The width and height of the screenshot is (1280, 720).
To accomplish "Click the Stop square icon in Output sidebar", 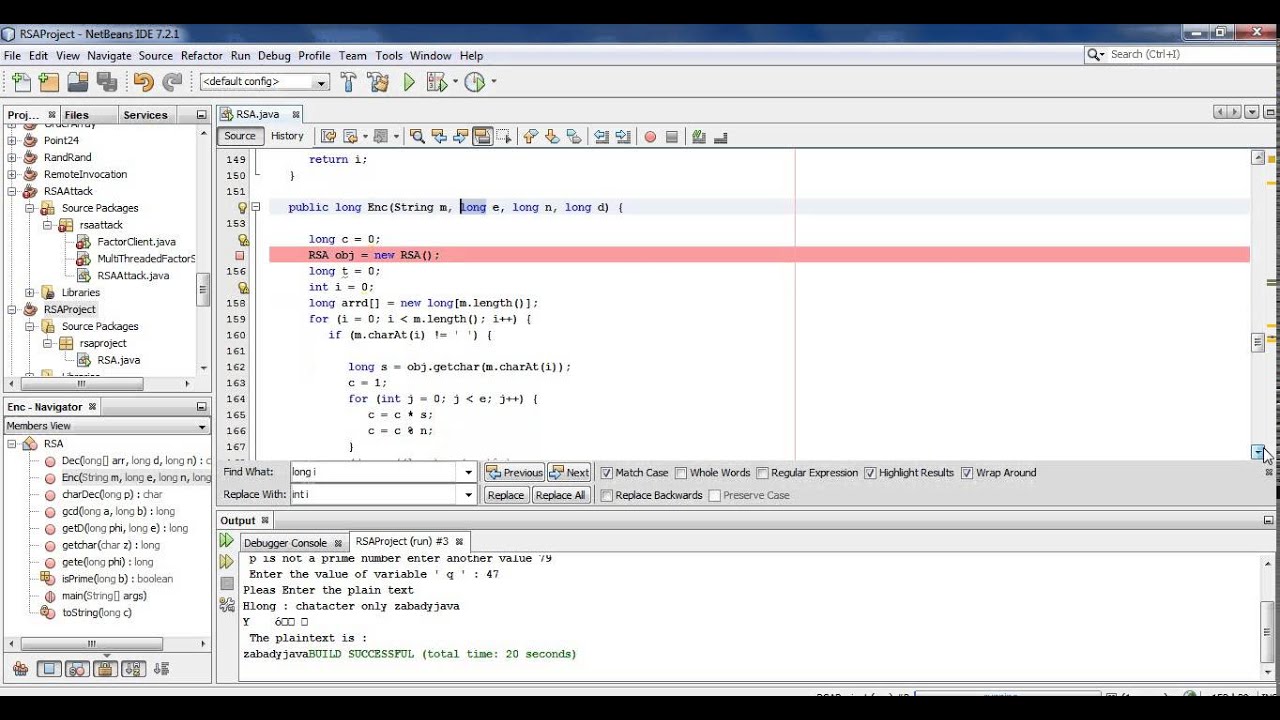I will [x=227, y=583].
